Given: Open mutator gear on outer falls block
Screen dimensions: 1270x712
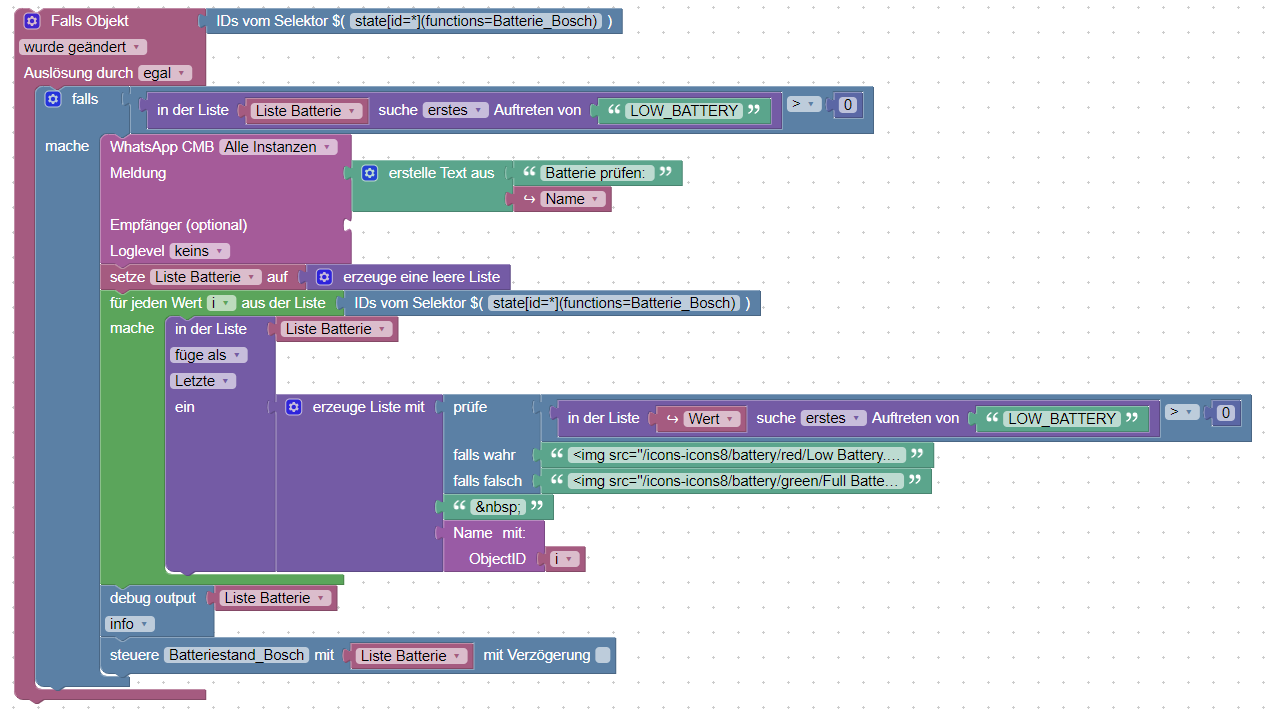Looking at the screenshot, I should [x=53, y=99].
